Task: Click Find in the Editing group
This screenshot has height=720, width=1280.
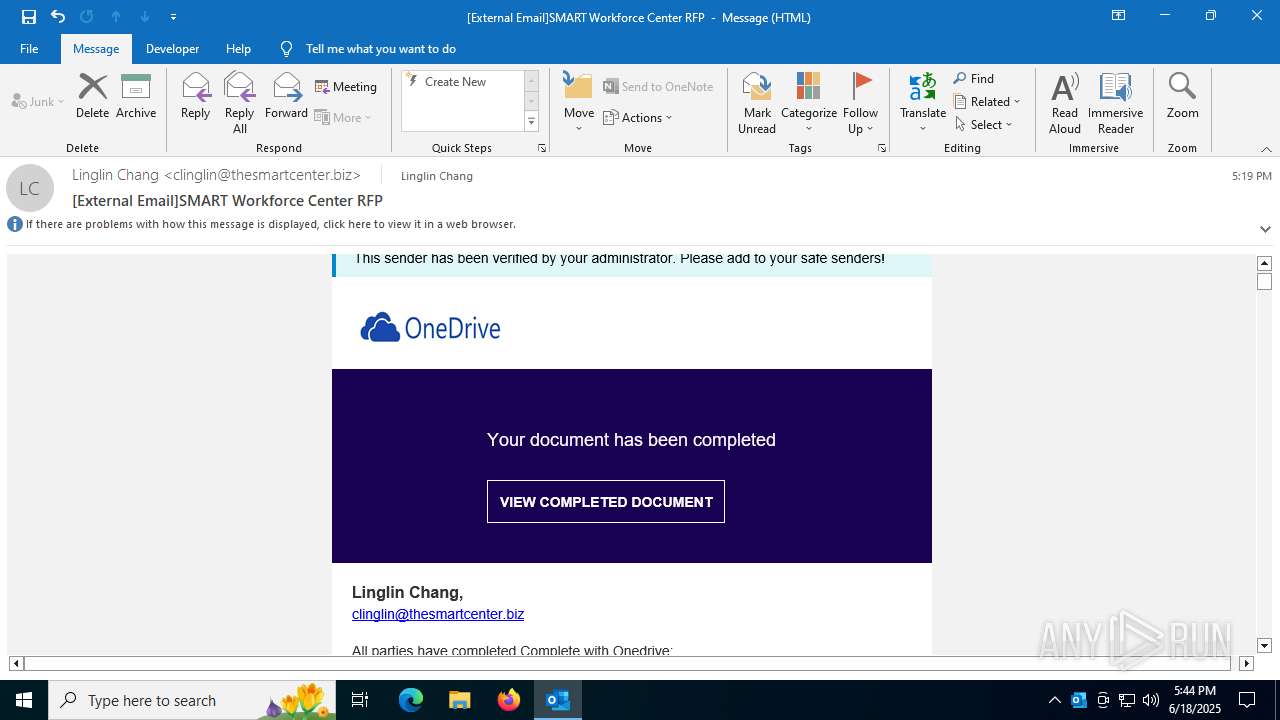Action: pos(974,79)
